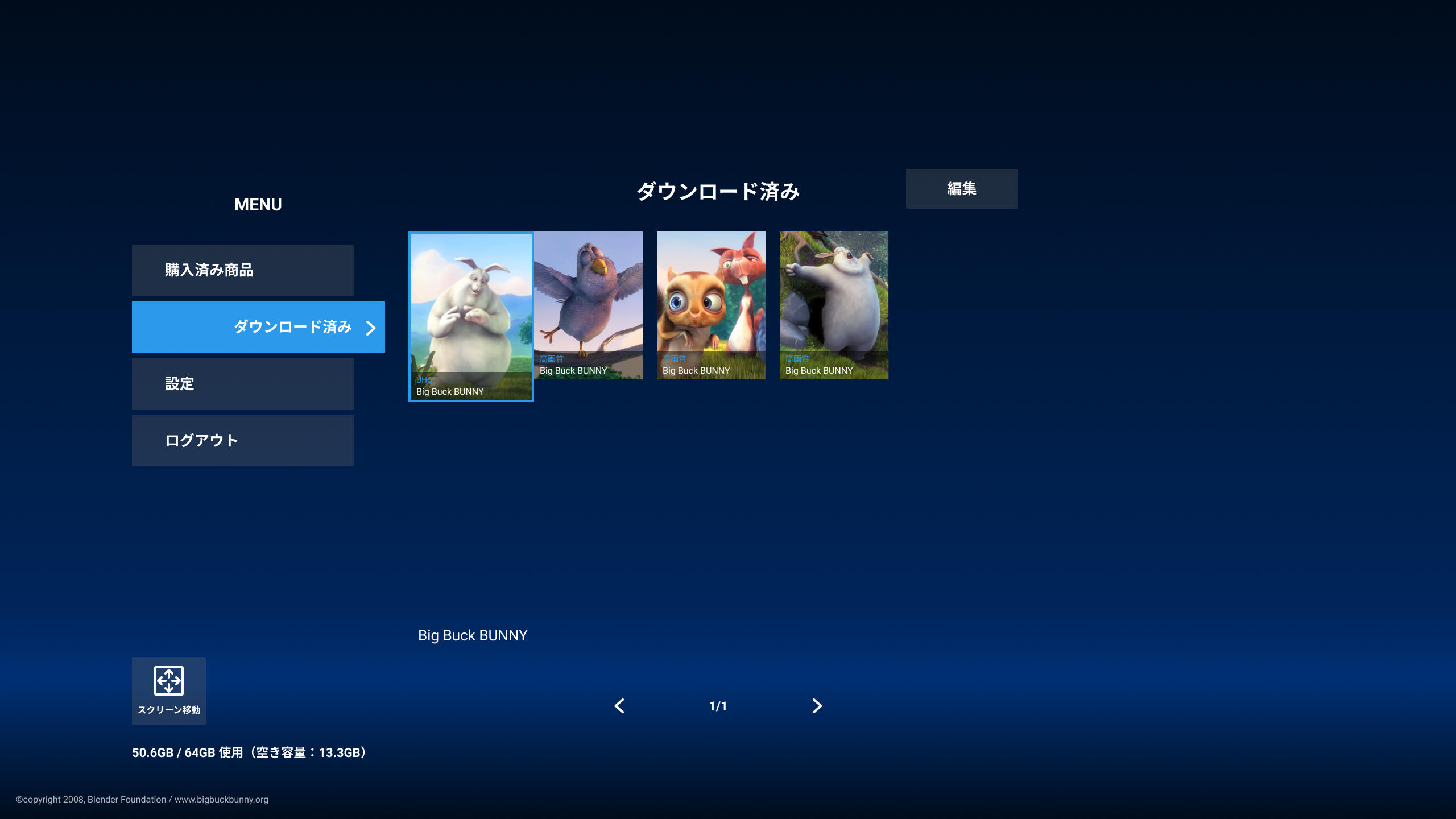The height and width of the screenshot is (819, 1456).
Task: Click the 高画質 label on bird thumbnail
Action: coord(551,359)
